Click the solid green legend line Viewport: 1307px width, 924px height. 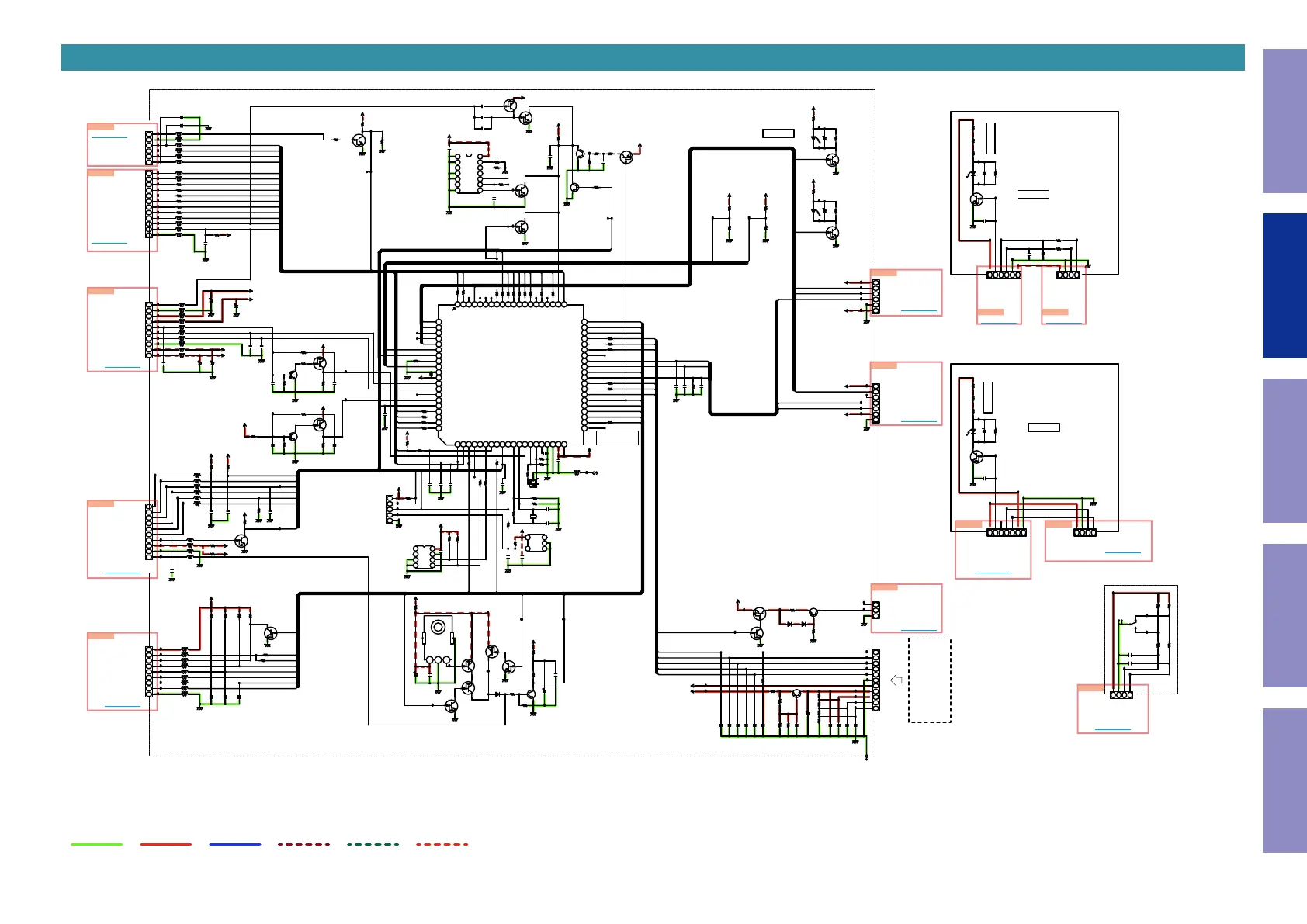pos(97,844)
